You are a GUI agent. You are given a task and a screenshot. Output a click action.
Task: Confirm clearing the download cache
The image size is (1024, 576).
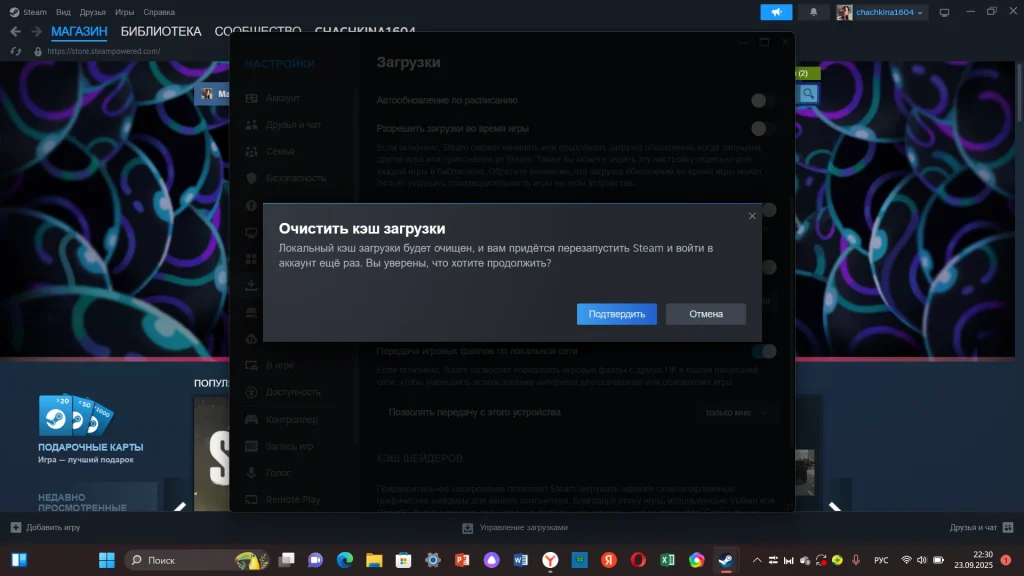pyautogui.click(x=616, y=314)
